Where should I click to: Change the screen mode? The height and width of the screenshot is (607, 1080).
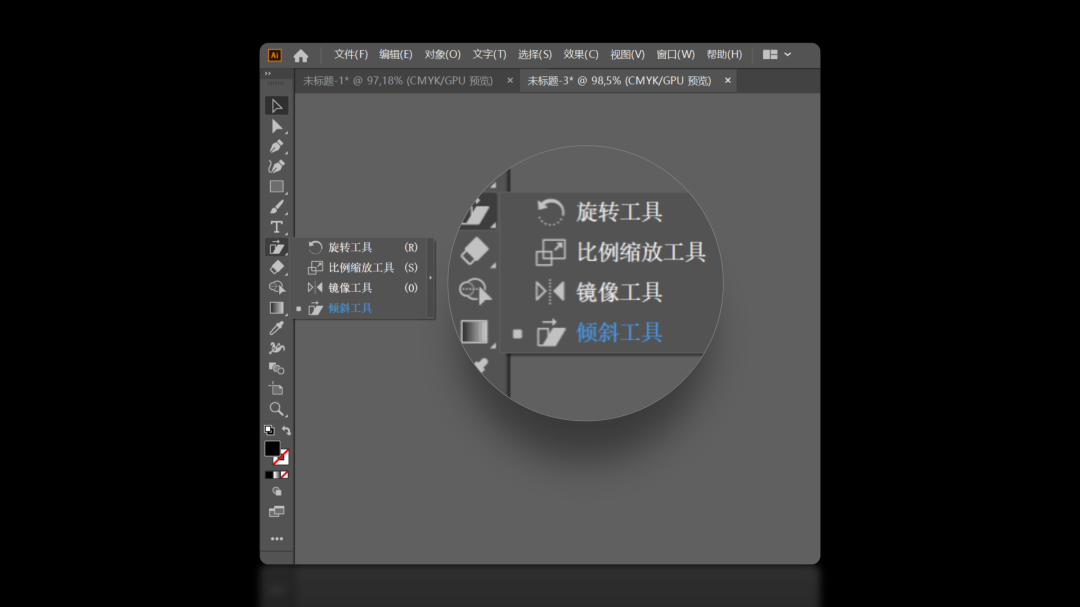(276, 512)
